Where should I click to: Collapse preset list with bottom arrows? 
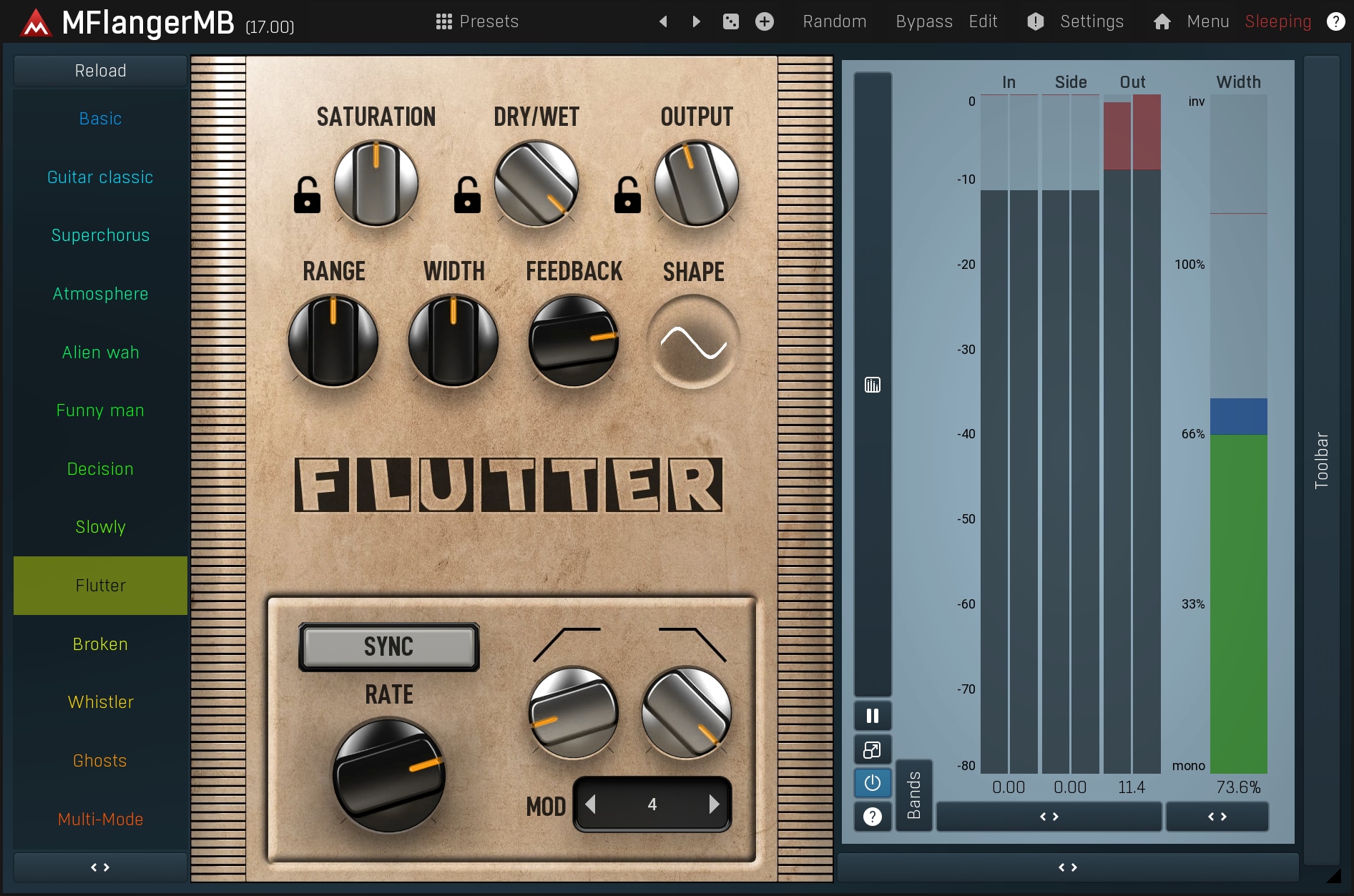[x=100, y=867]
